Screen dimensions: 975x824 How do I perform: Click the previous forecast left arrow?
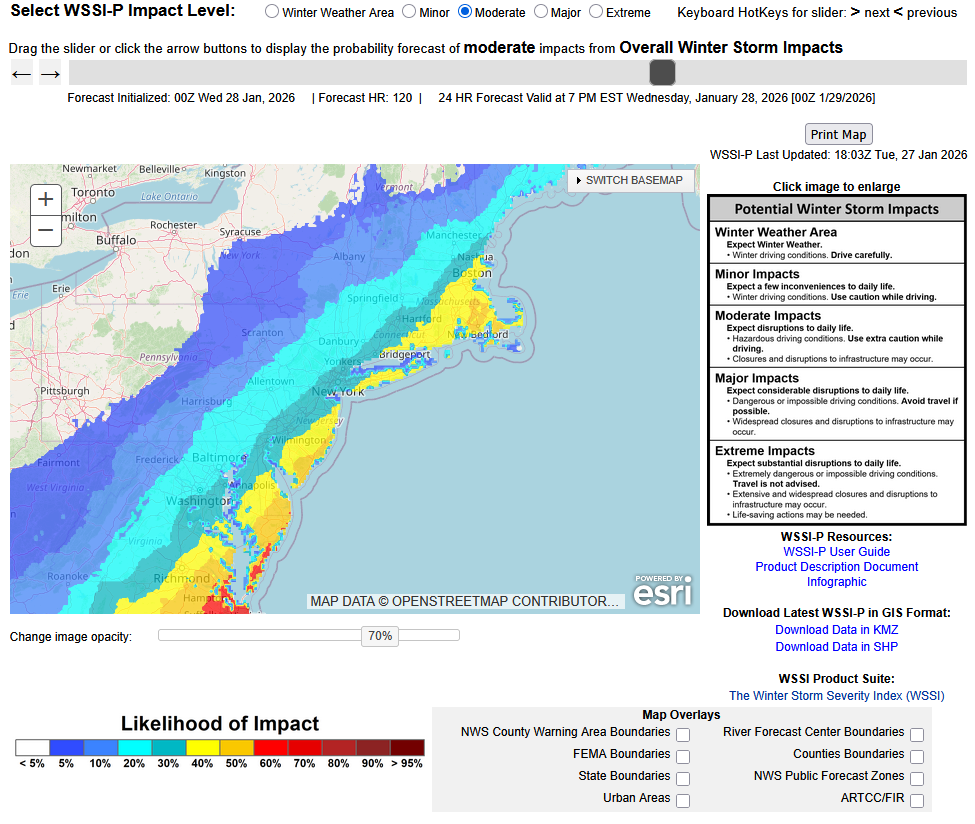pyautogui.click(x=22, y=73)
